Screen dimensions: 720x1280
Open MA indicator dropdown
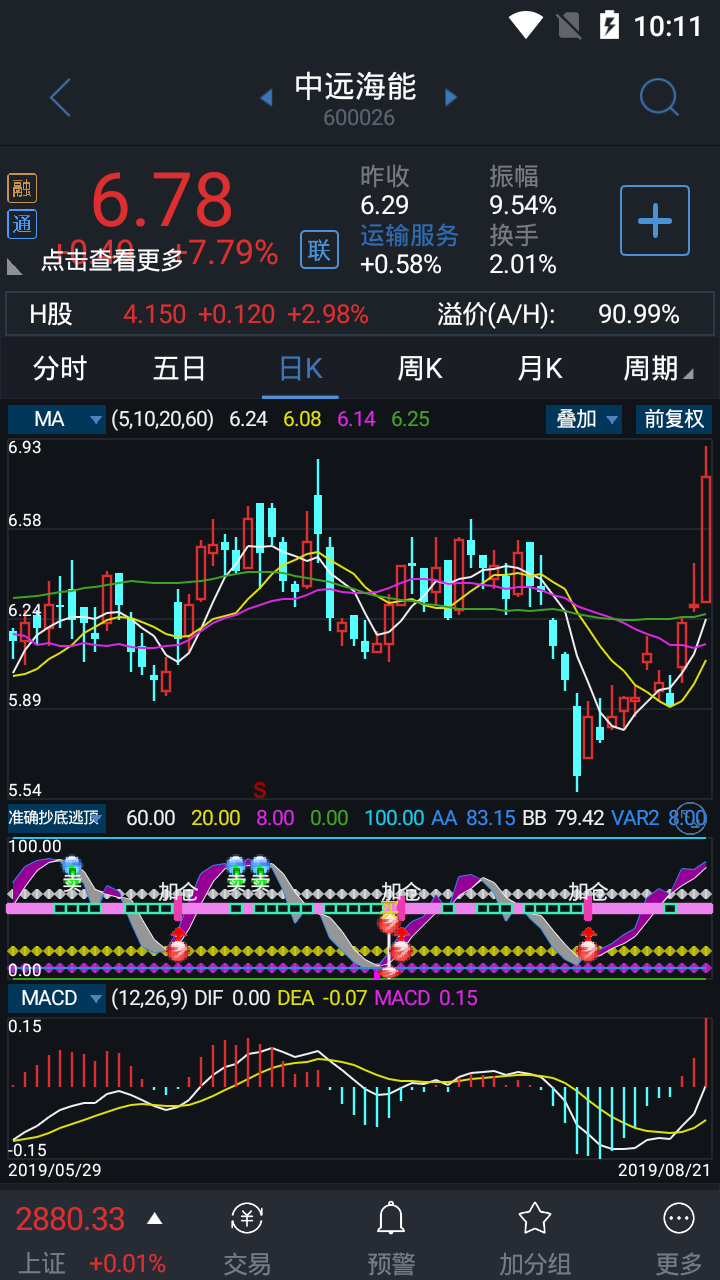pyautogui.click(x=57, y=419)
